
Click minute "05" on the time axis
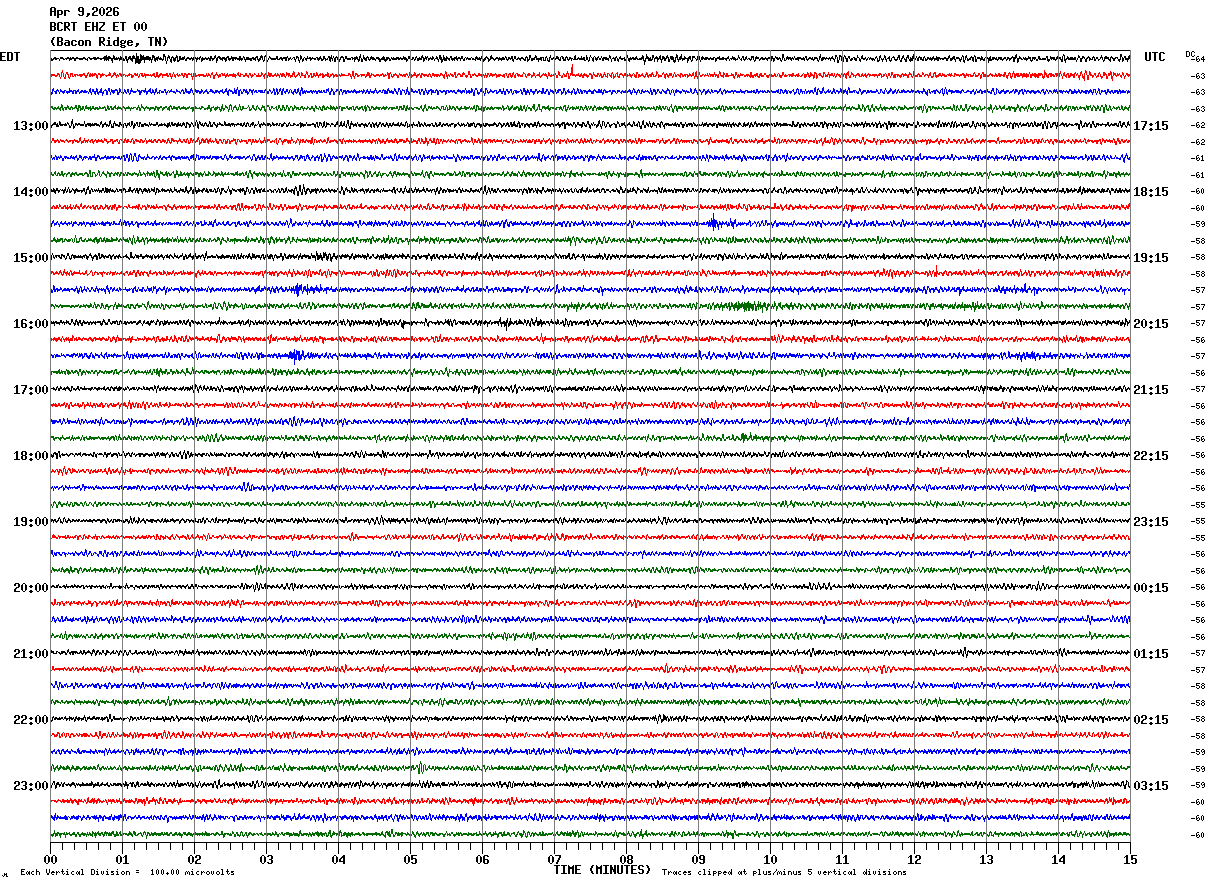(411, 859)
